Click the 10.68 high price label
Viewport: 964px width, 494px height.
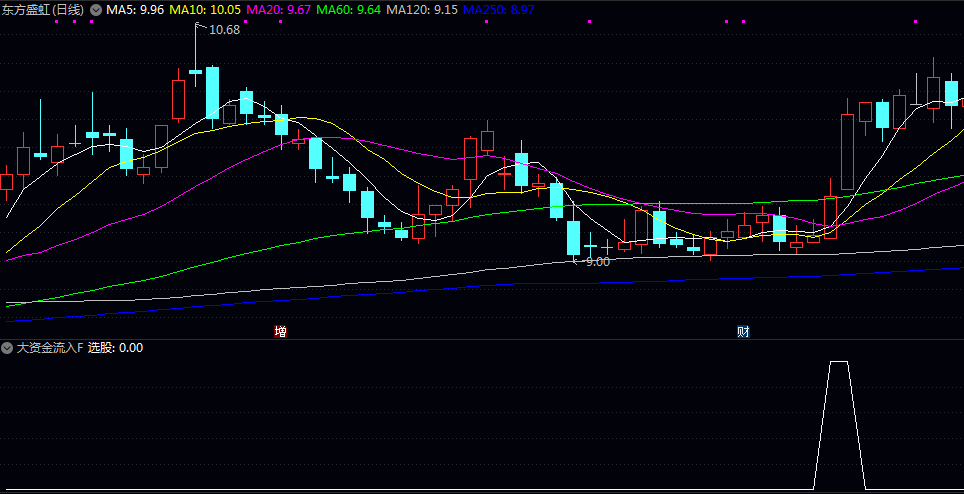(x=224, y=30)
